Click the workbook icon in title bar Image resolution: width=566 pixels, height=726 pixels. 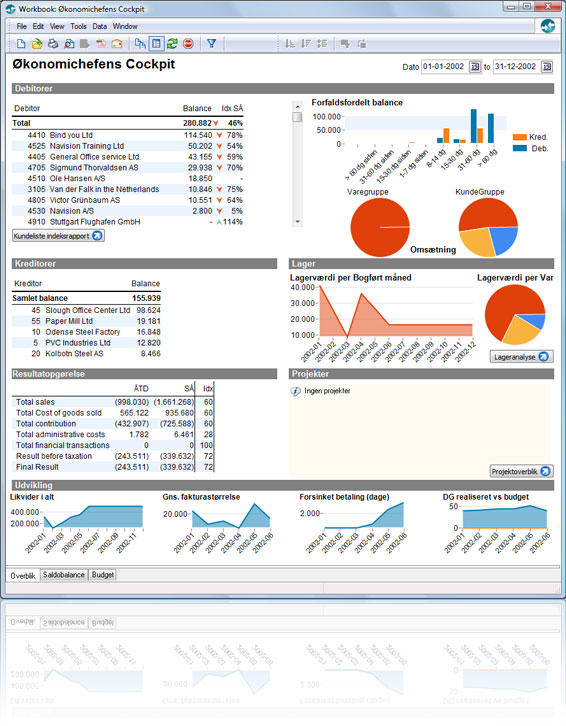coord(10,9)
